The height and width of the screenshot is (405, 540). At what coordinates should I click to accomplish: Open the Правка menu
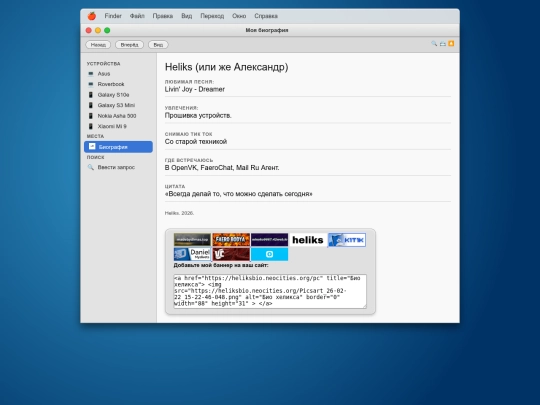click(163, 16)
